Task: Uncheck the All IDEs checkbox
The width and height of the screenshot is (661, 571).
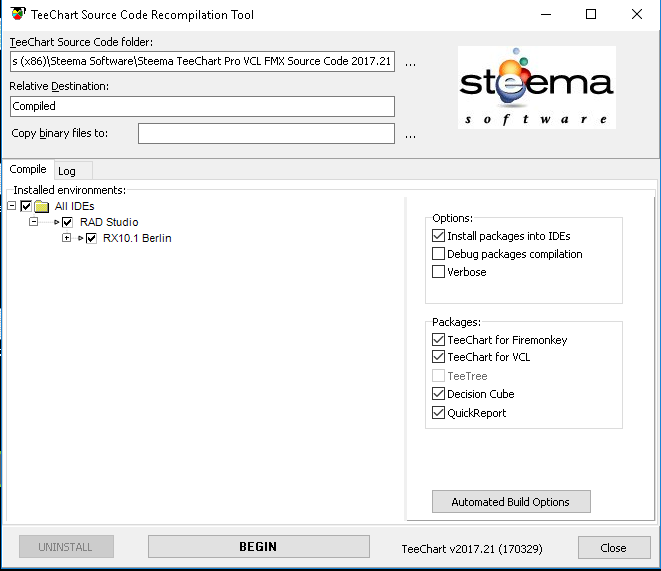Action: coord(26,206)
